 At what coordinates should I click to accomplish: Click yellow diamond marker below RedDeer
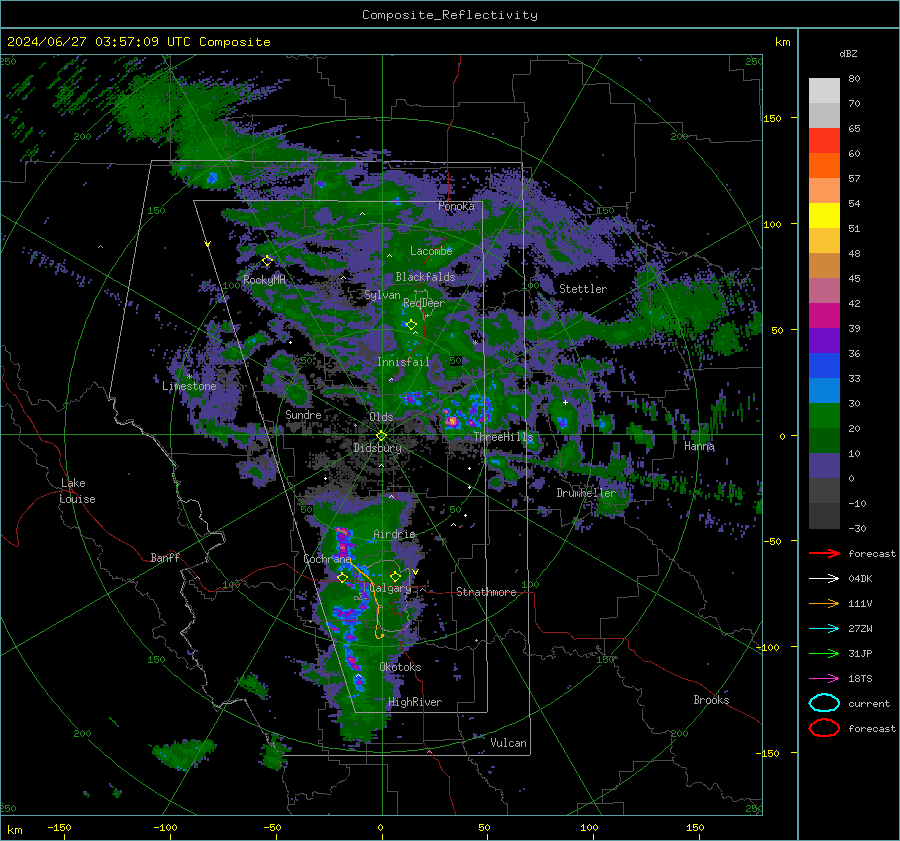(x=411, y=325)
